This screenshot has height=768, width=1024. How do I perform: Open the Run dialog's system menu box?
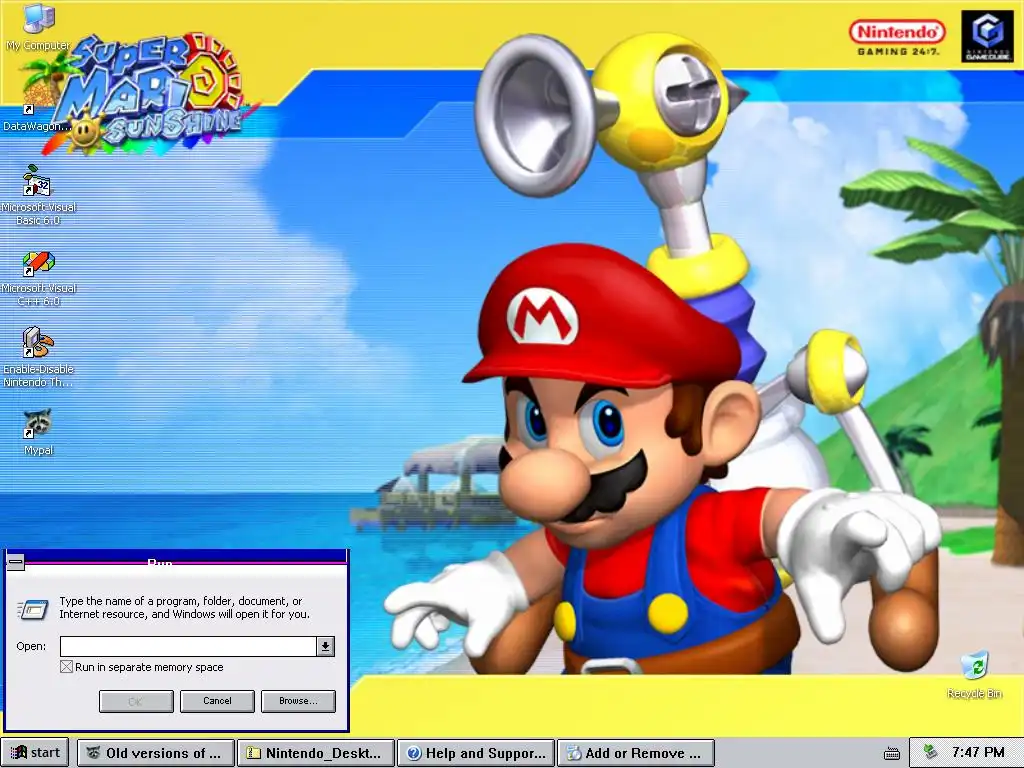[x=16, y=562]
